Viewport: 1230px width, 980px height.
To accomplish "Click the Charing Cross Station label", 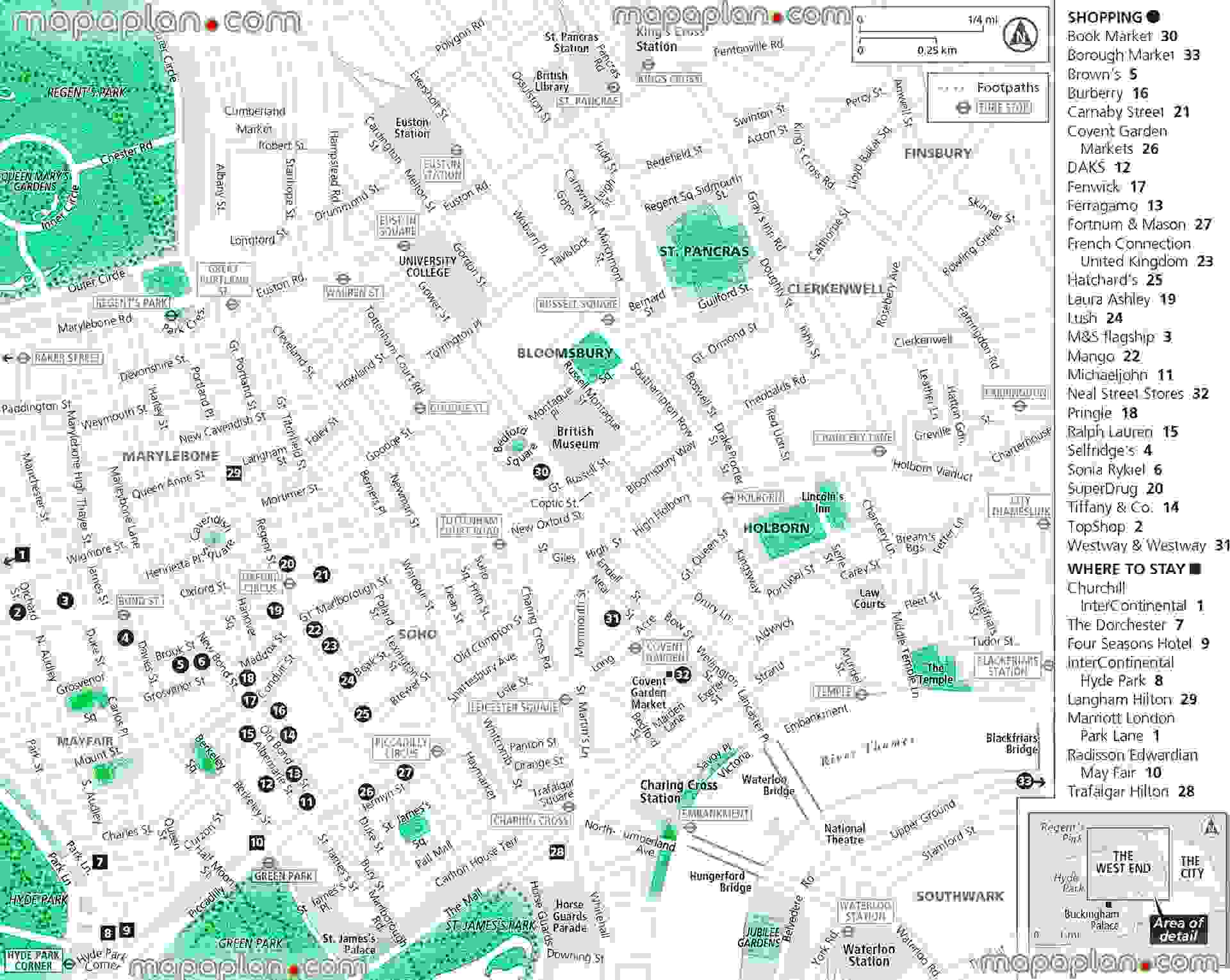I will 678,792.
